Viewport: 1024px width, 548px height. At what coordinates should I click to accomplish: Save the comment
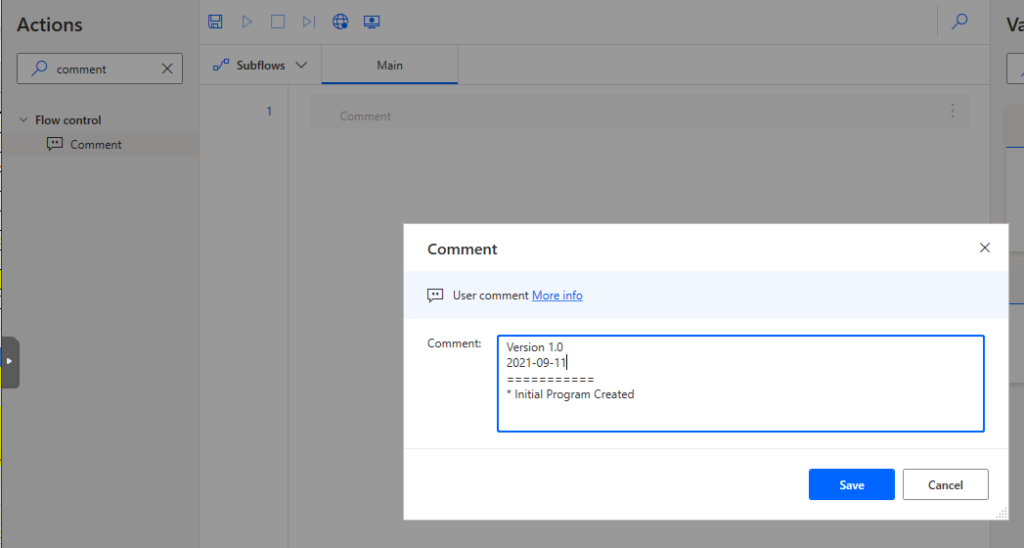tap(852, 485)
